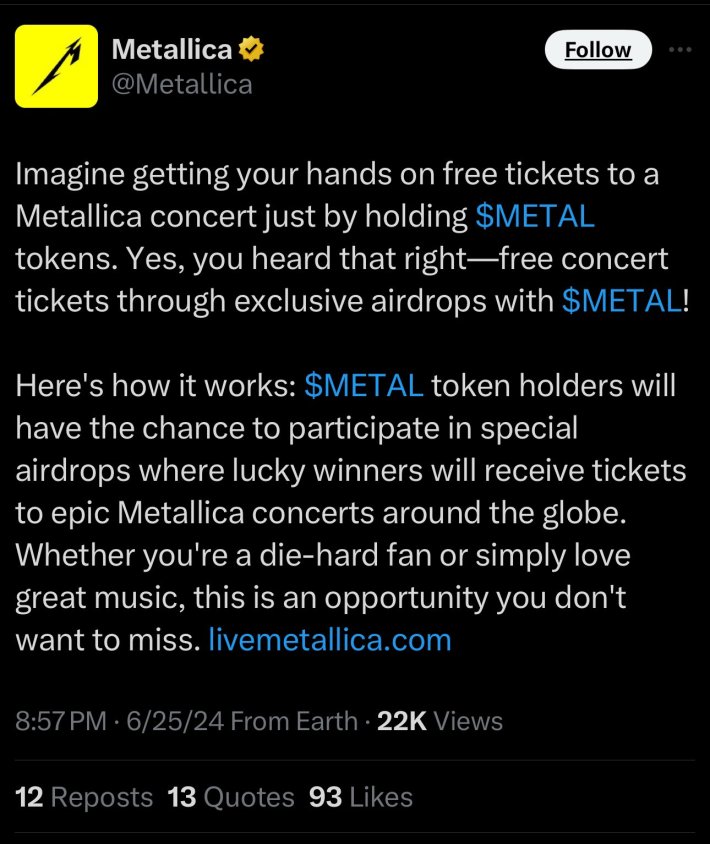
Task: Open the three-dot more options menu
Action: point(680,50)
